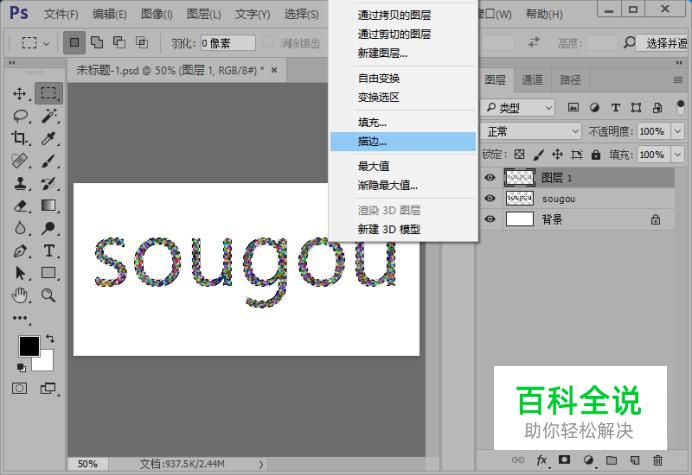Select the Zoom tool
This screenshot has width=692, height=475.
tap(49, 295)
